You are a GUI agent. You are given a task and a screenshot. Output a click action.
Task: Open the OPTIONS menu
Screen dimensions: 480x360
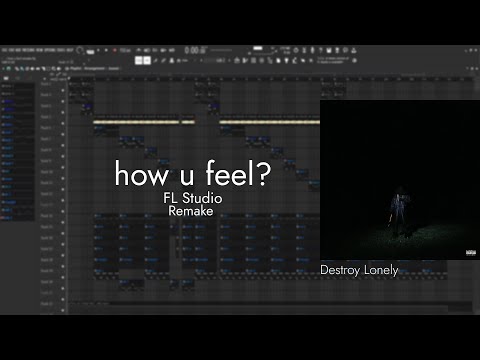tap(50, 50)
